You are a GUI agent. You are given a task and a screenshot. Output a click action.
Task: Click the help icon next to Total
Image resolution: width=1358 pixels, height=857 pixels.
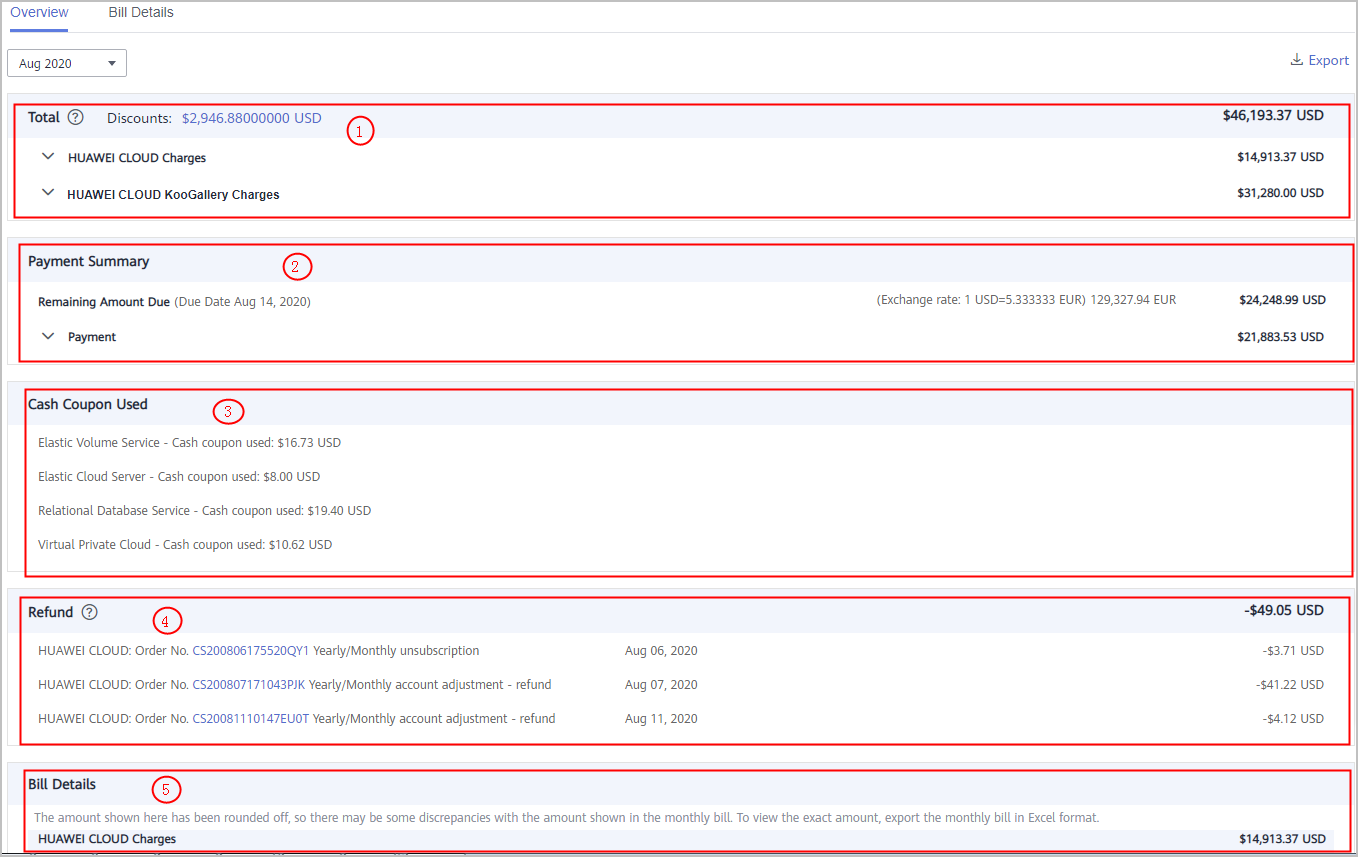[76, 117]
